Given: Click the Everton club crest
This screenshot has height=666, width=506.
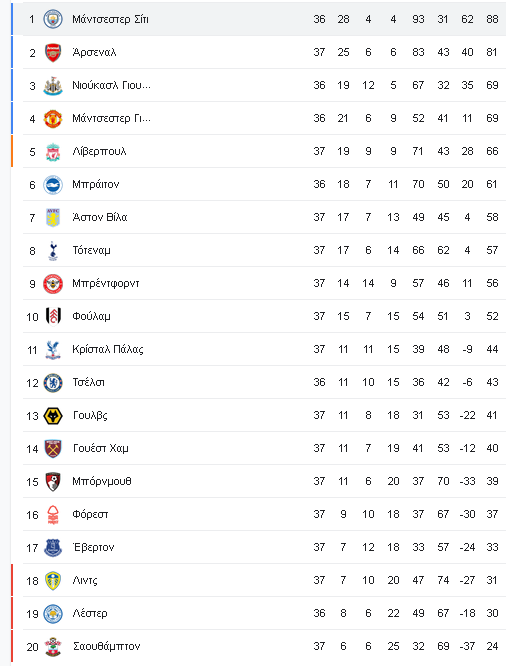Looking at the screenshot, I should click(53, 547).
